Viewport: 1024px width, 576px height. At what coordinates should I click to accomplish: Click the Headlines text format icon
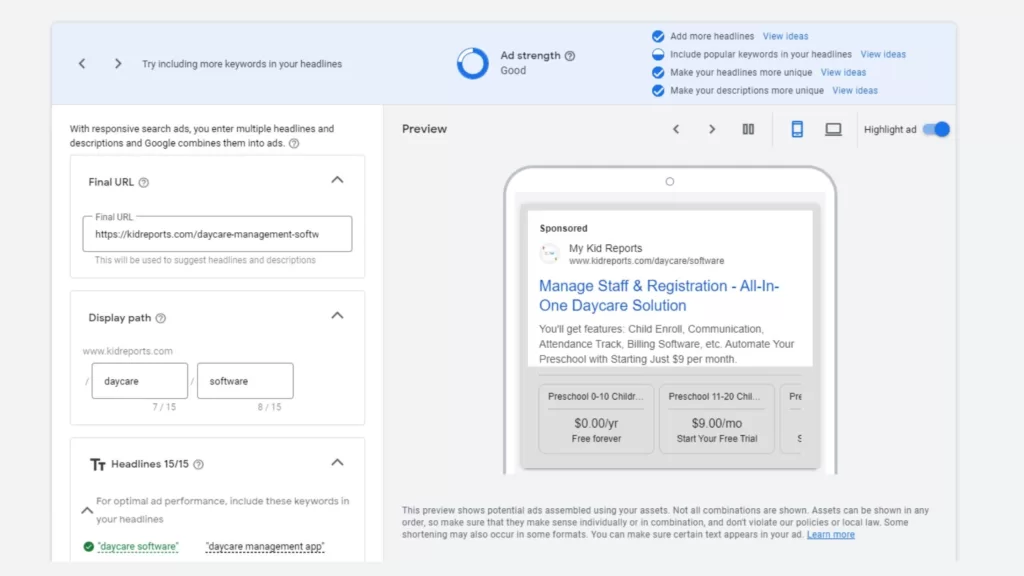click(x=97, y=464)
